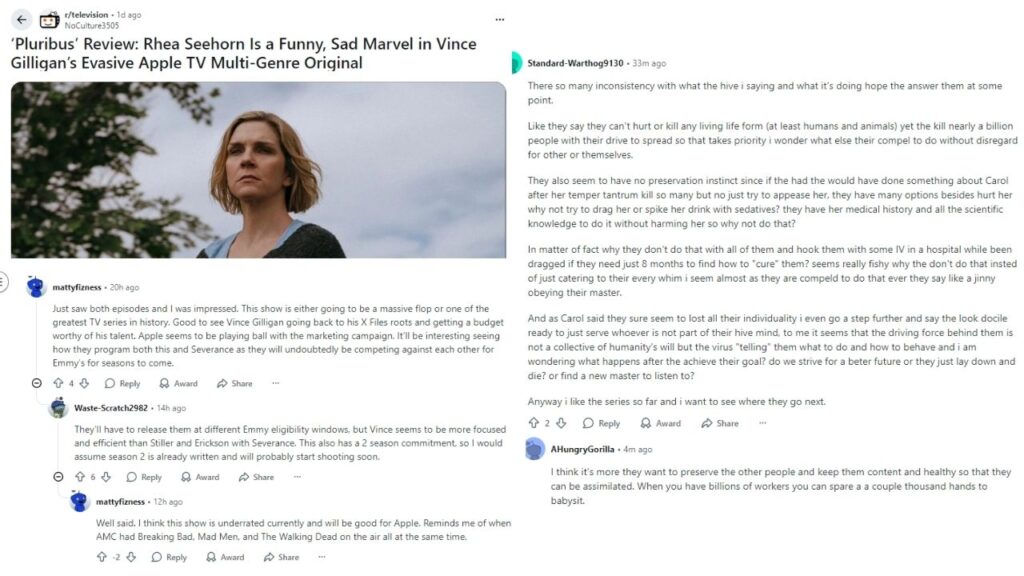Toggle the collapse icon beside Standard-Warthog9130's name

(x=515, y=63)
